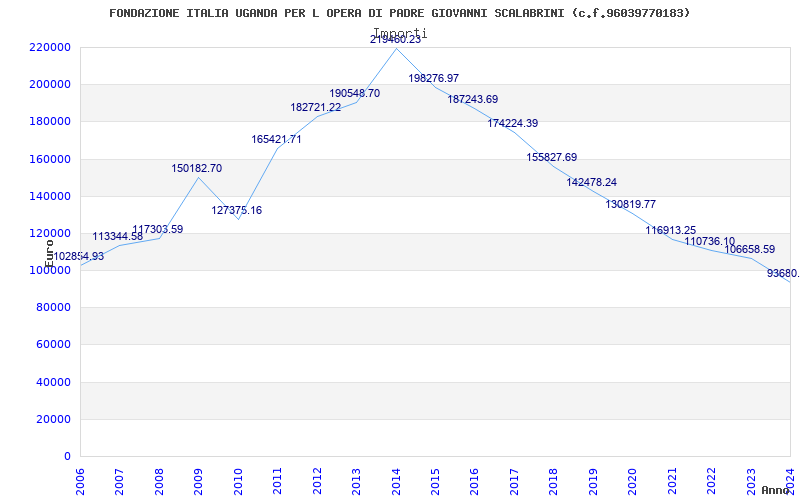Click the 2017 x-axis year label
Image resolution: width=800 pixels, height=500 pixels.
pos(514,481)
